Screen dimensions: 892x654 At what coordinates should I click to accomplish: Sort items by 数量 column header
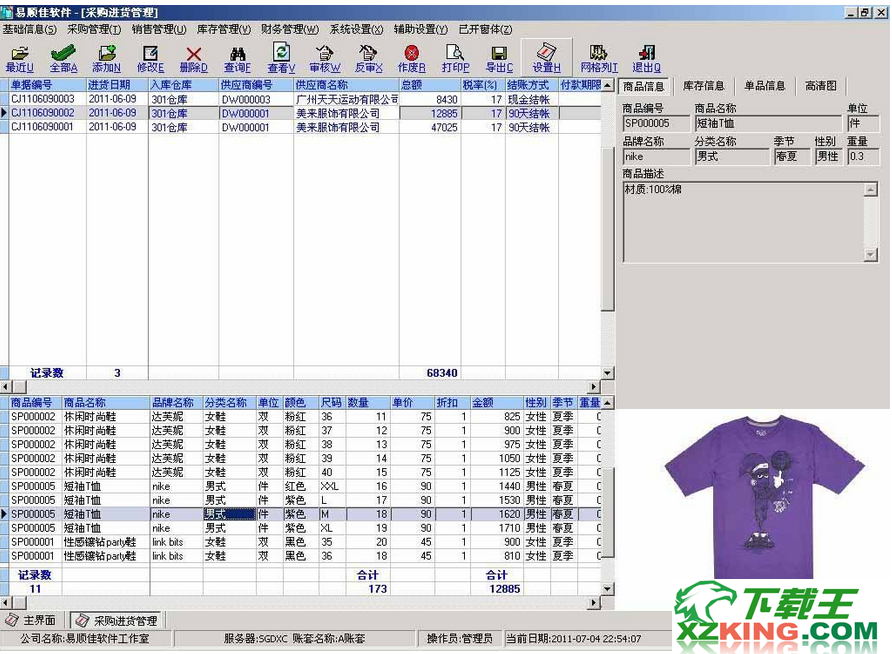[367, 403]
